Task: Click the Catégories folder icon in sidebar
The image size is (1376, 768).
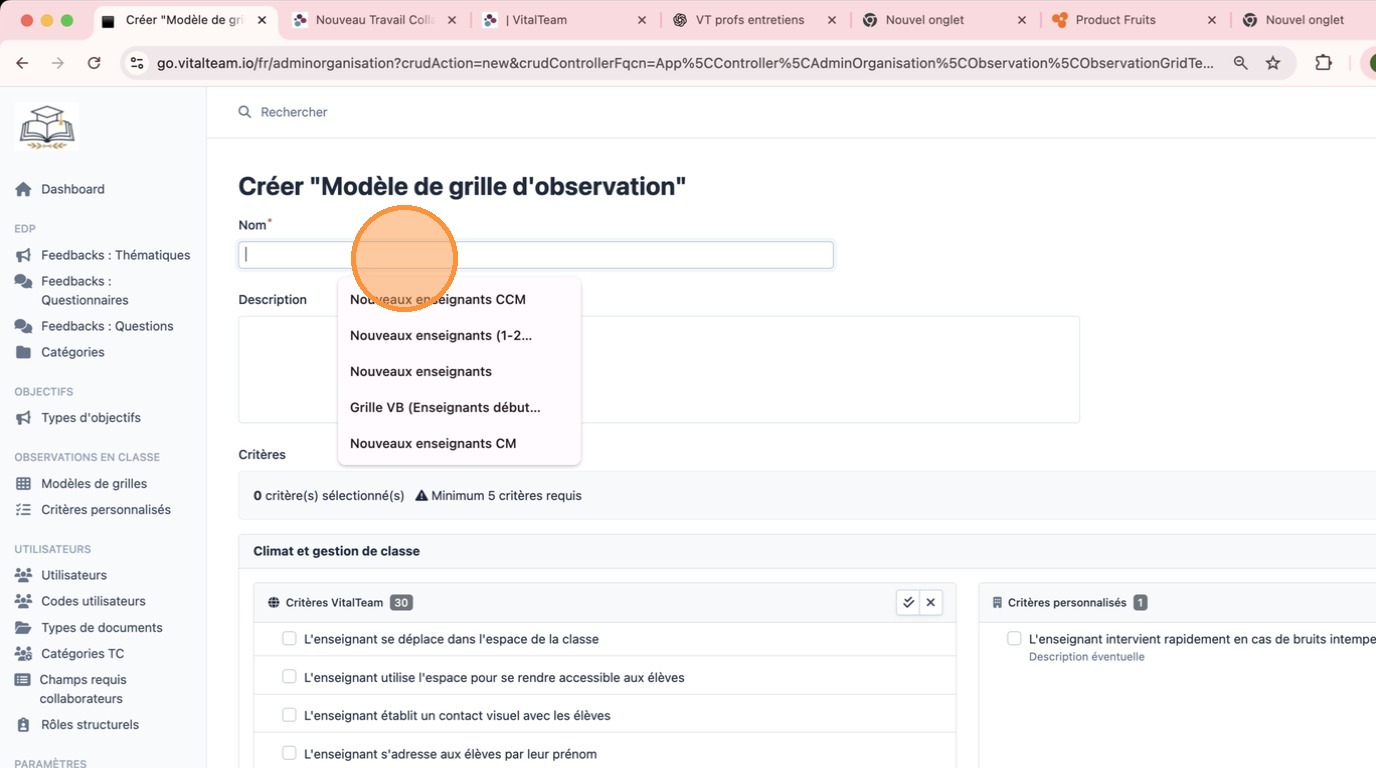Action: [x=23, y=352]
